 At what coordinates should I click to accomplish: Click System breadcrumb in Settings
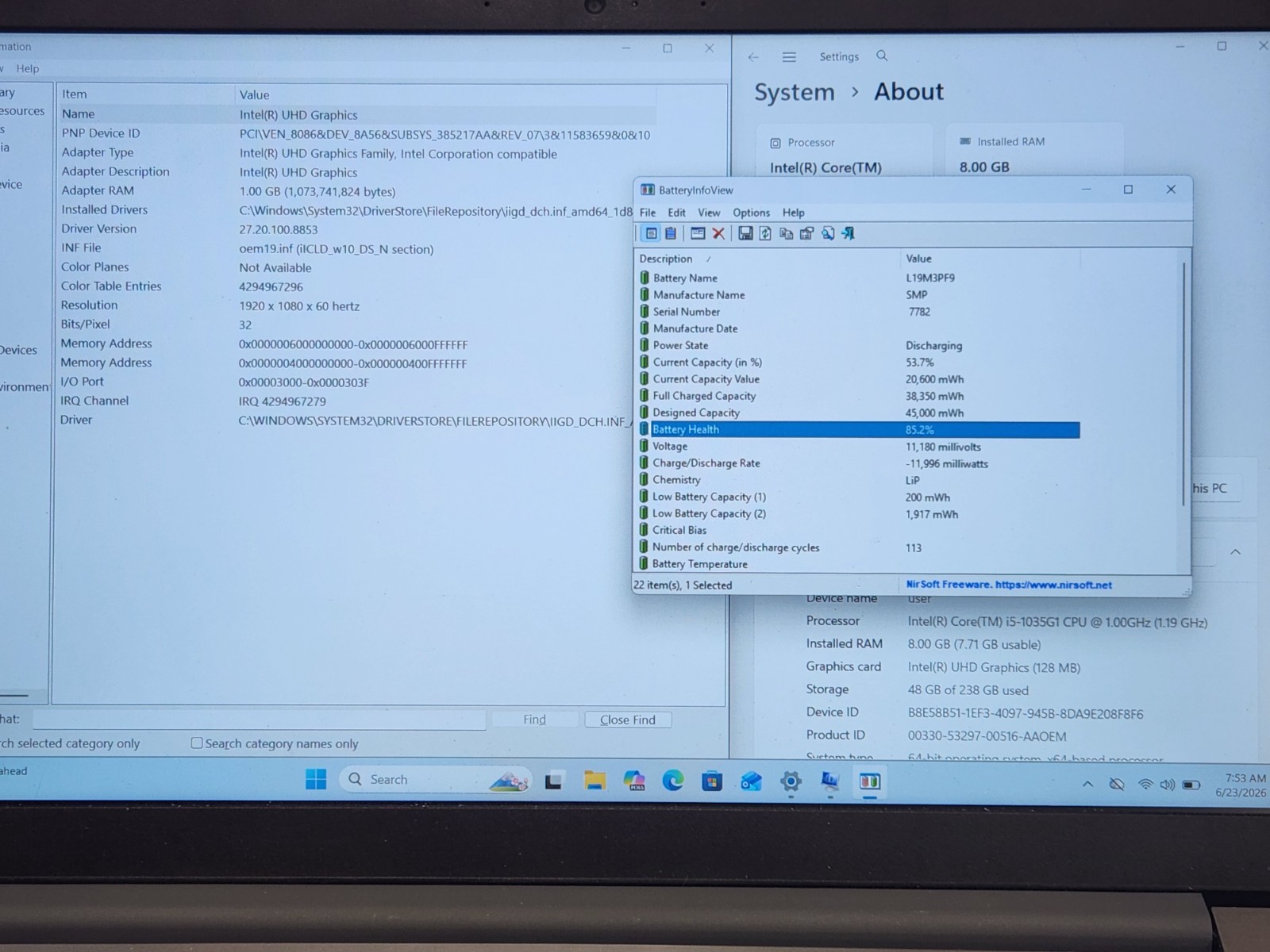(794, 92)
